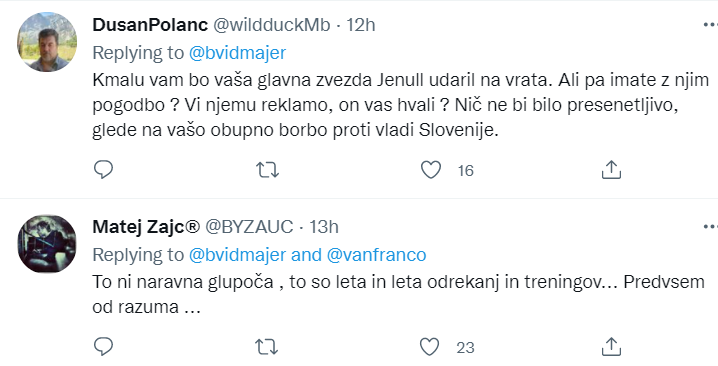Retweet DusanPolanc's tweet
This screenshot has height=366, width=718.
click(267, 170)
